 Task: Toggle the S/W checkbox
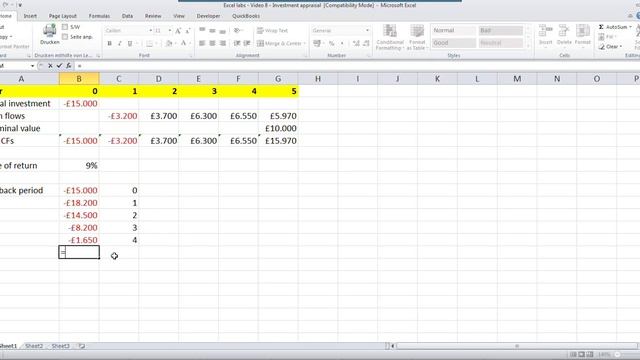(x=65, y=27)
